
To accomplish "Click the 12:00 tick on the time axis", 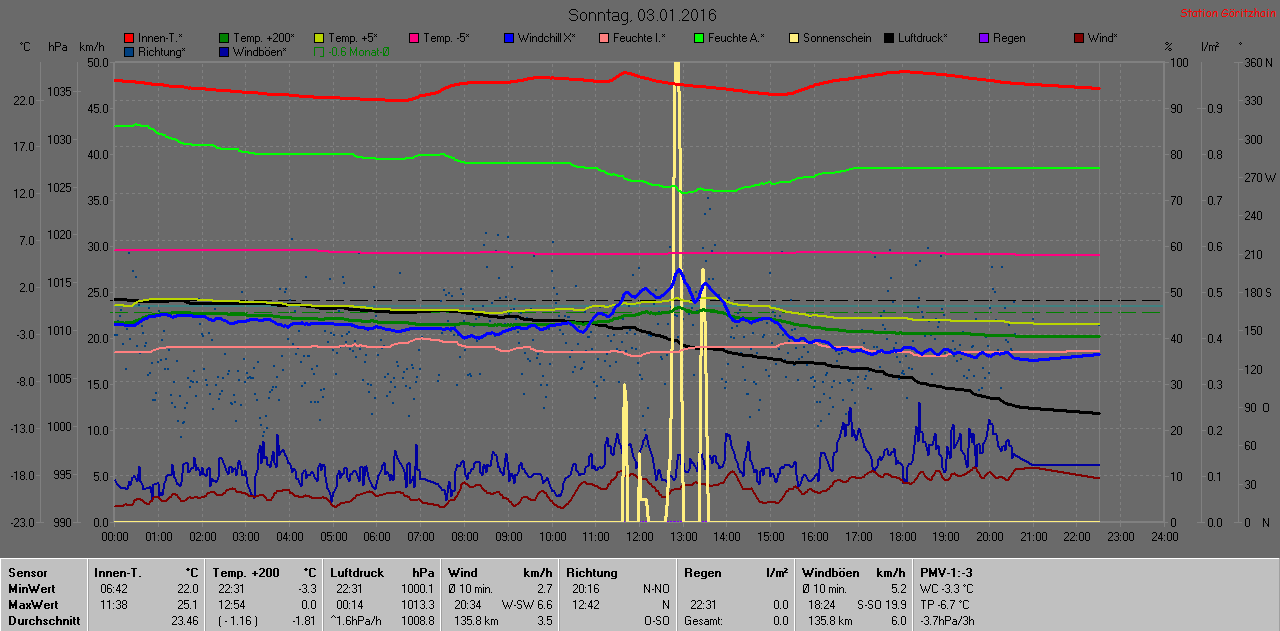I will point(640,537).
